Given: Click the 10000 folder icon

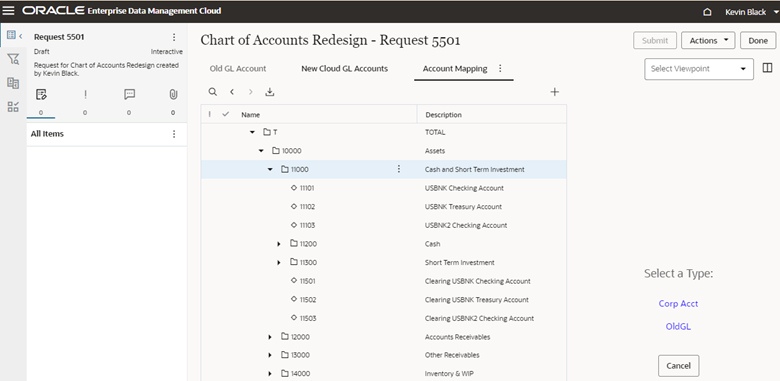Looking at the screenshot, I should coord(276,151).
